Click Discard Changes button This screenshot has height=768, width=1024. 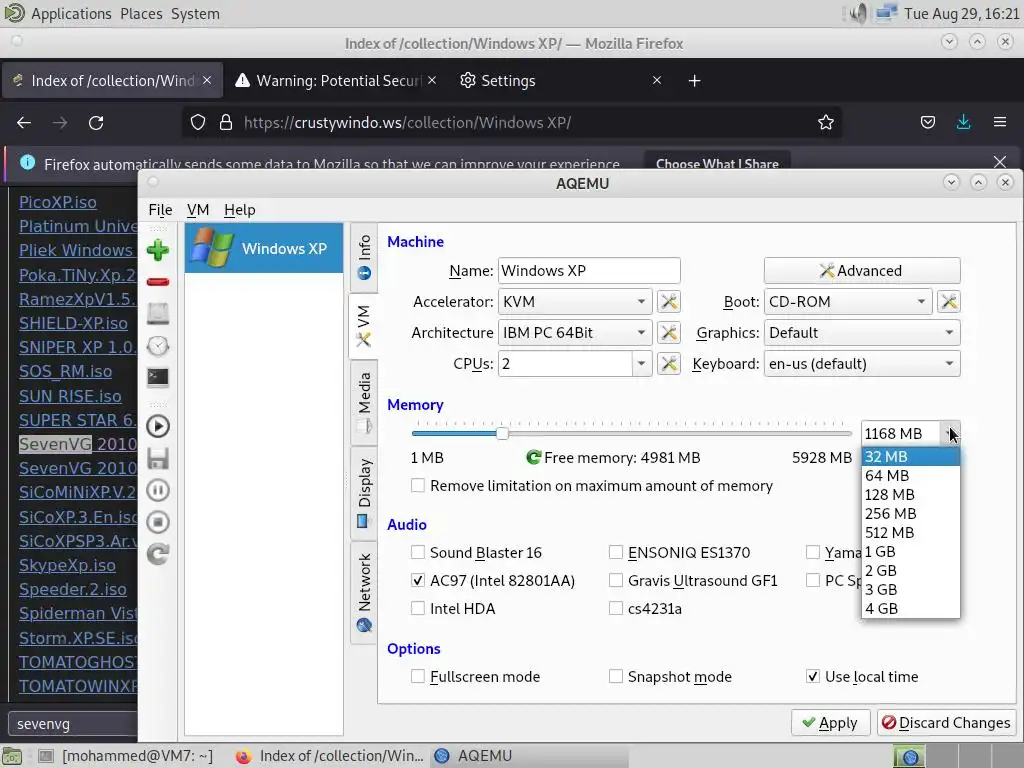pos(946,723)
